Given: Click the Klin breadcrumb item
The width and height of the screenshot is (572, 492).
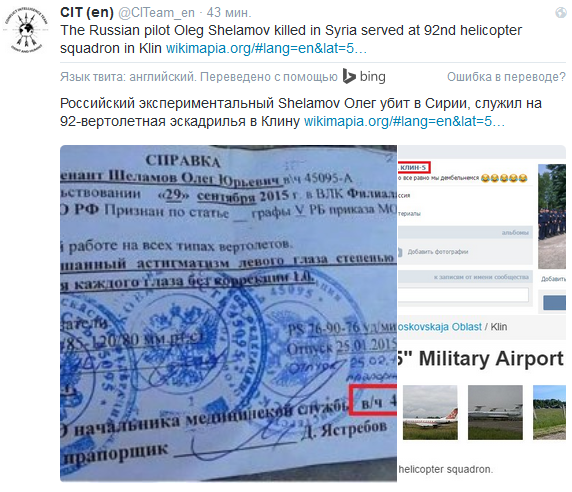Looking at the screenshot, I should point(499,326).
